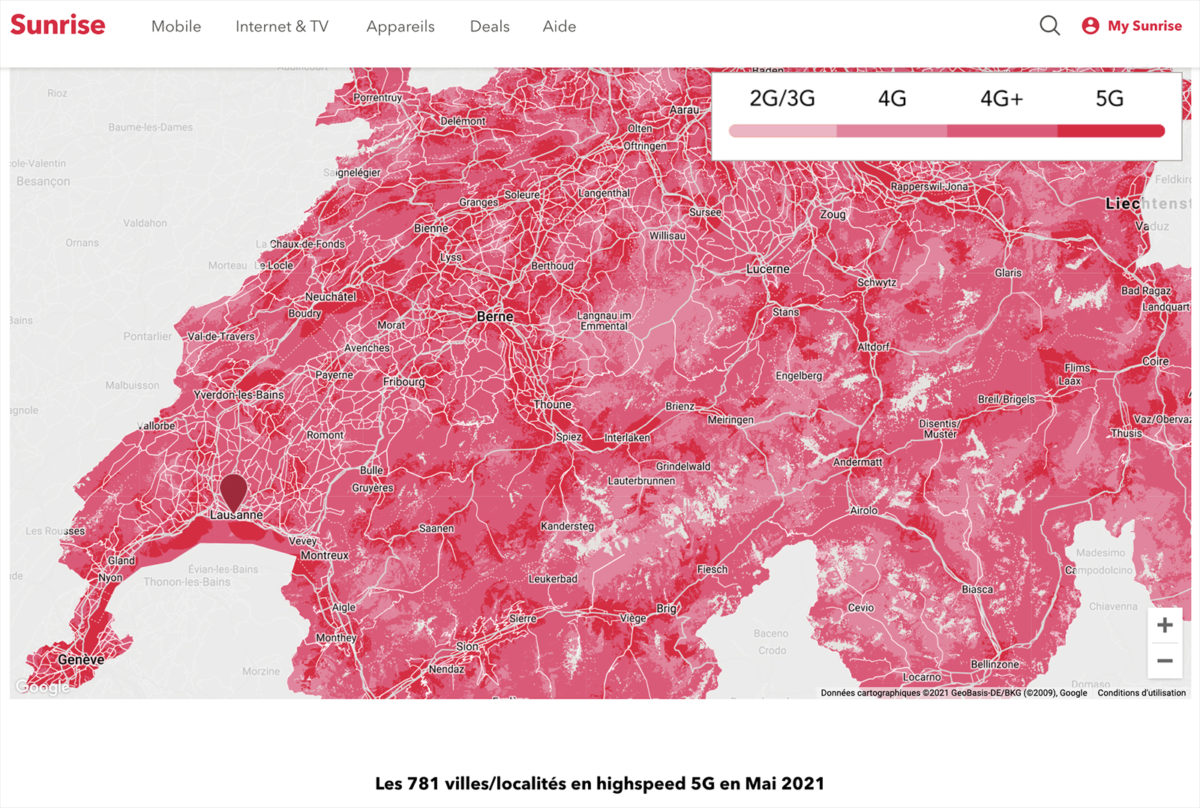The width and height of the screenshot is (1200, 808).
Task: Click Bienne label on the map
Action: tap(431, 228)
